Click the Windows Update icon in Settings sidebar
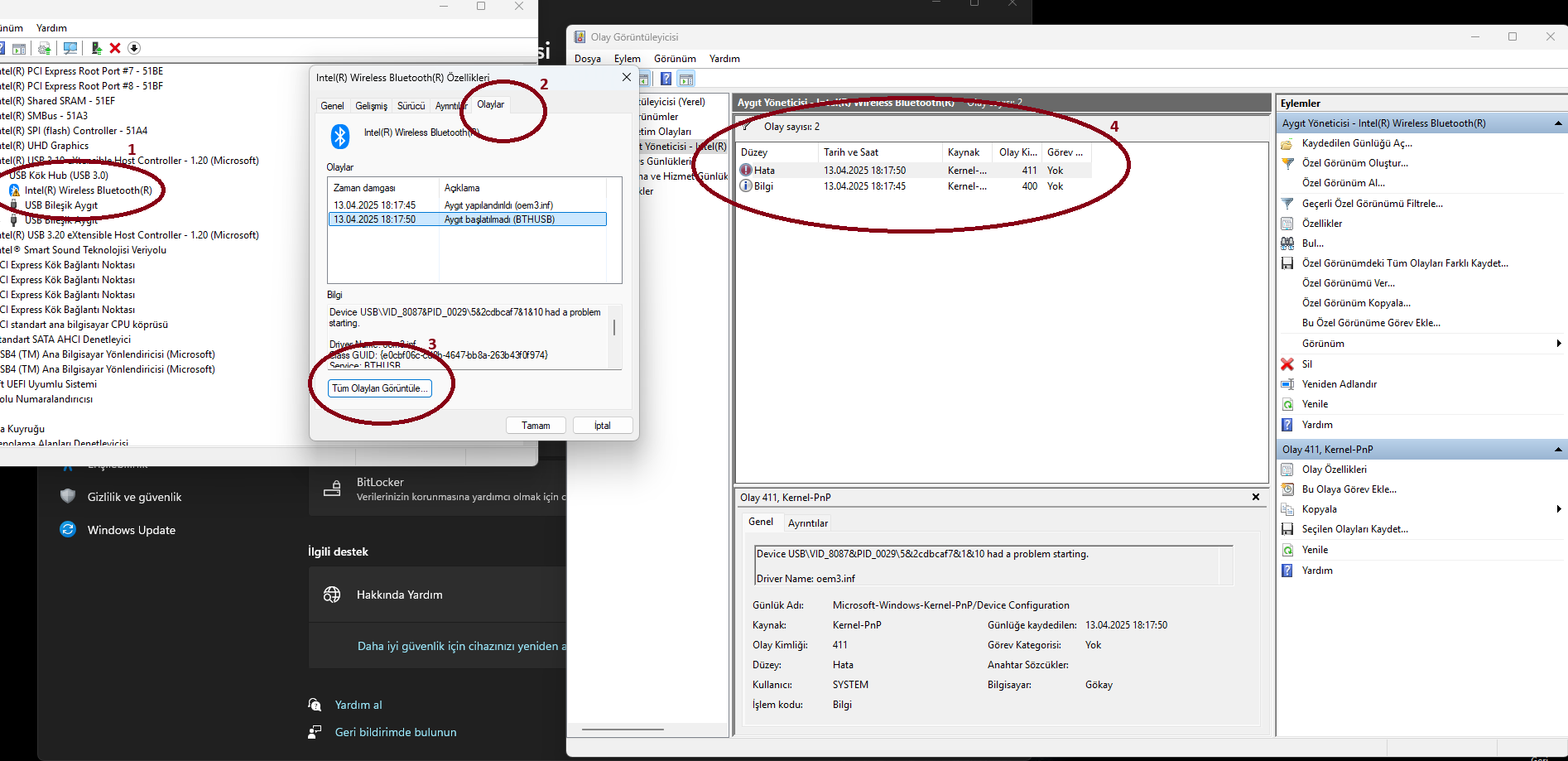The width and height of the screenshot is (1568, 761). click(68, 529)
